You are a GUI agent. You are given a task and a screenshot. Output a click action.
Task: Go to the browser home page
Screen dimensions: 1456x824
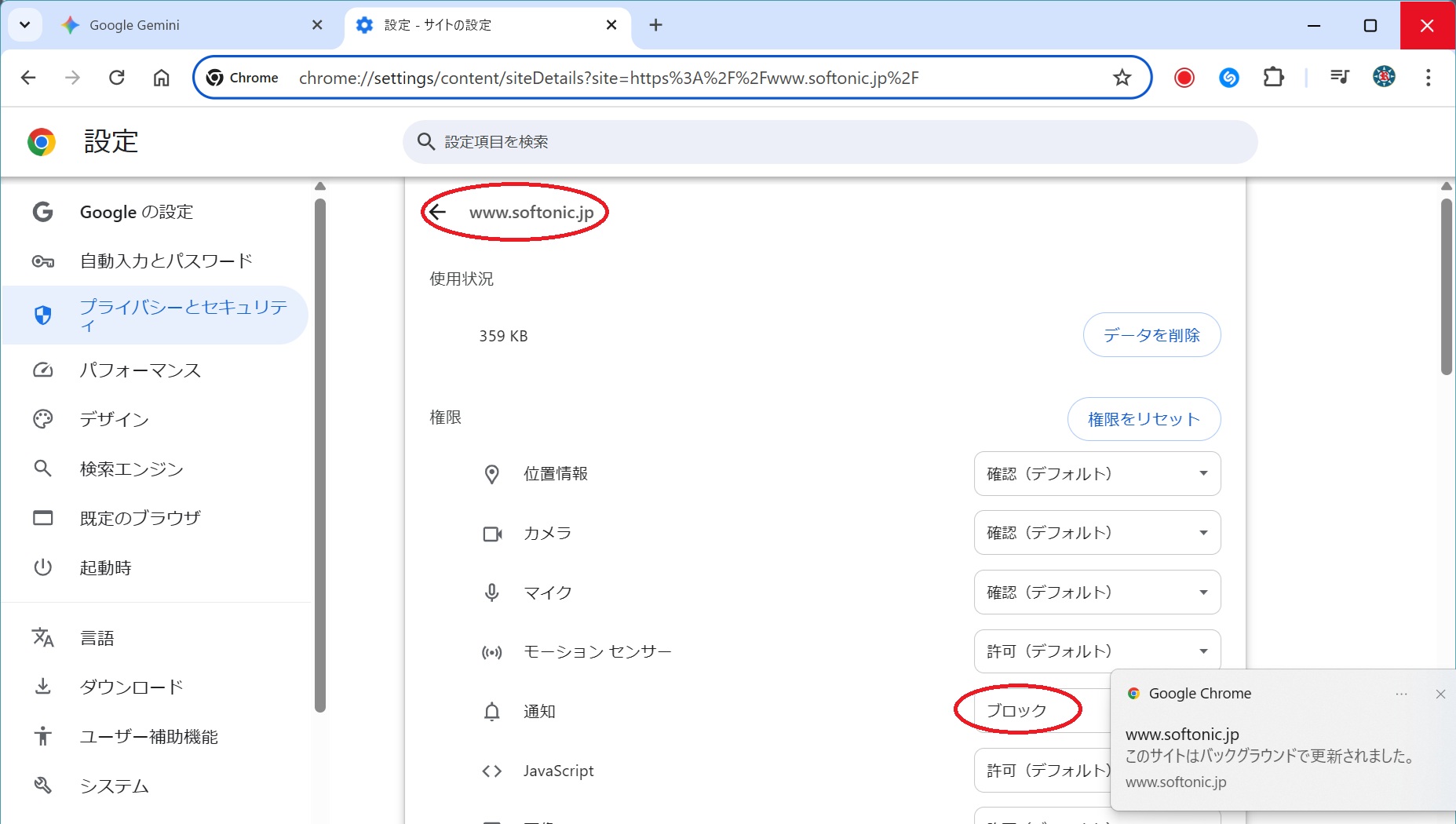point(162,78)
